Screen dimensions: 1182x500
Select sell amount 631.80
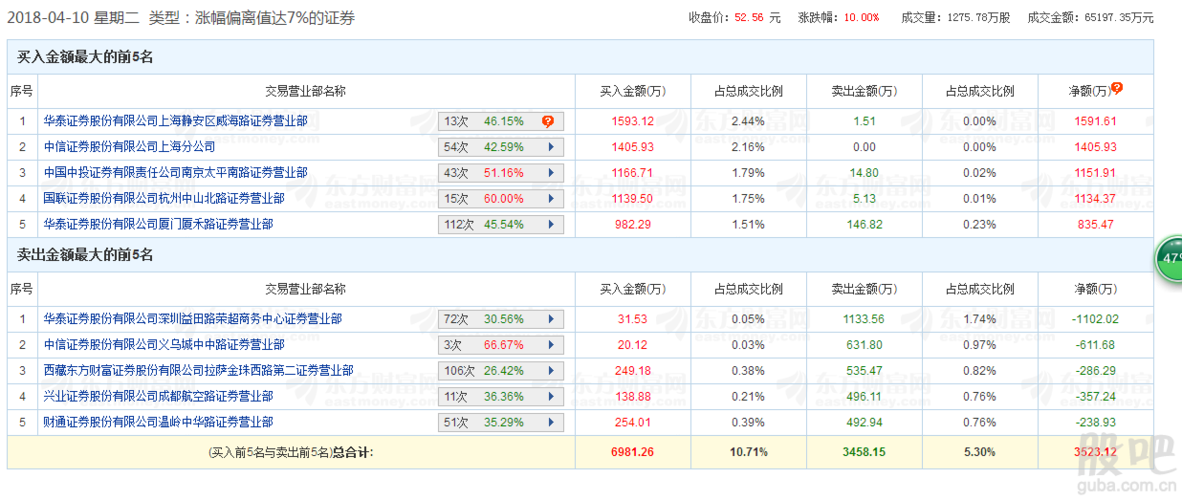tap(864, 345)
